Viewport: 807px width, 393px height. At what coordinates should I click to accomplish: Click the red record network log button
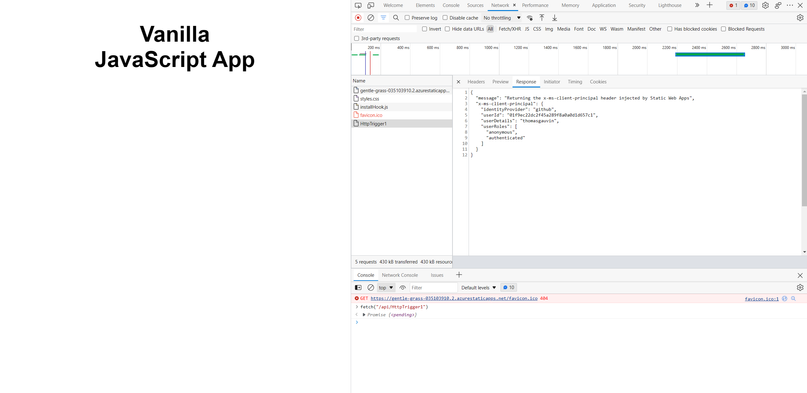pos(358,17)
